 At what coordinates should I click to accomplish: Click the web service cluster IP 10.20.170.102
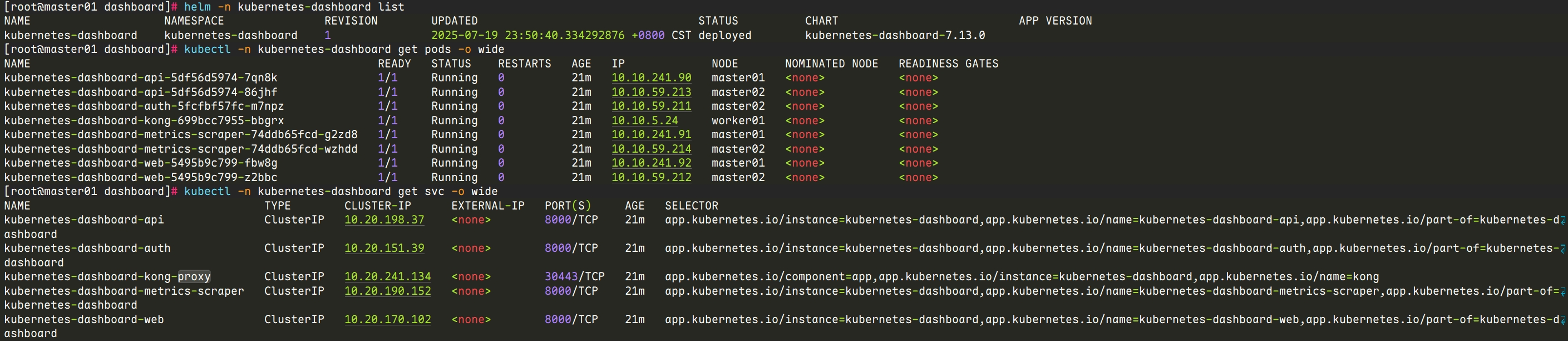[x=387, y=320]
